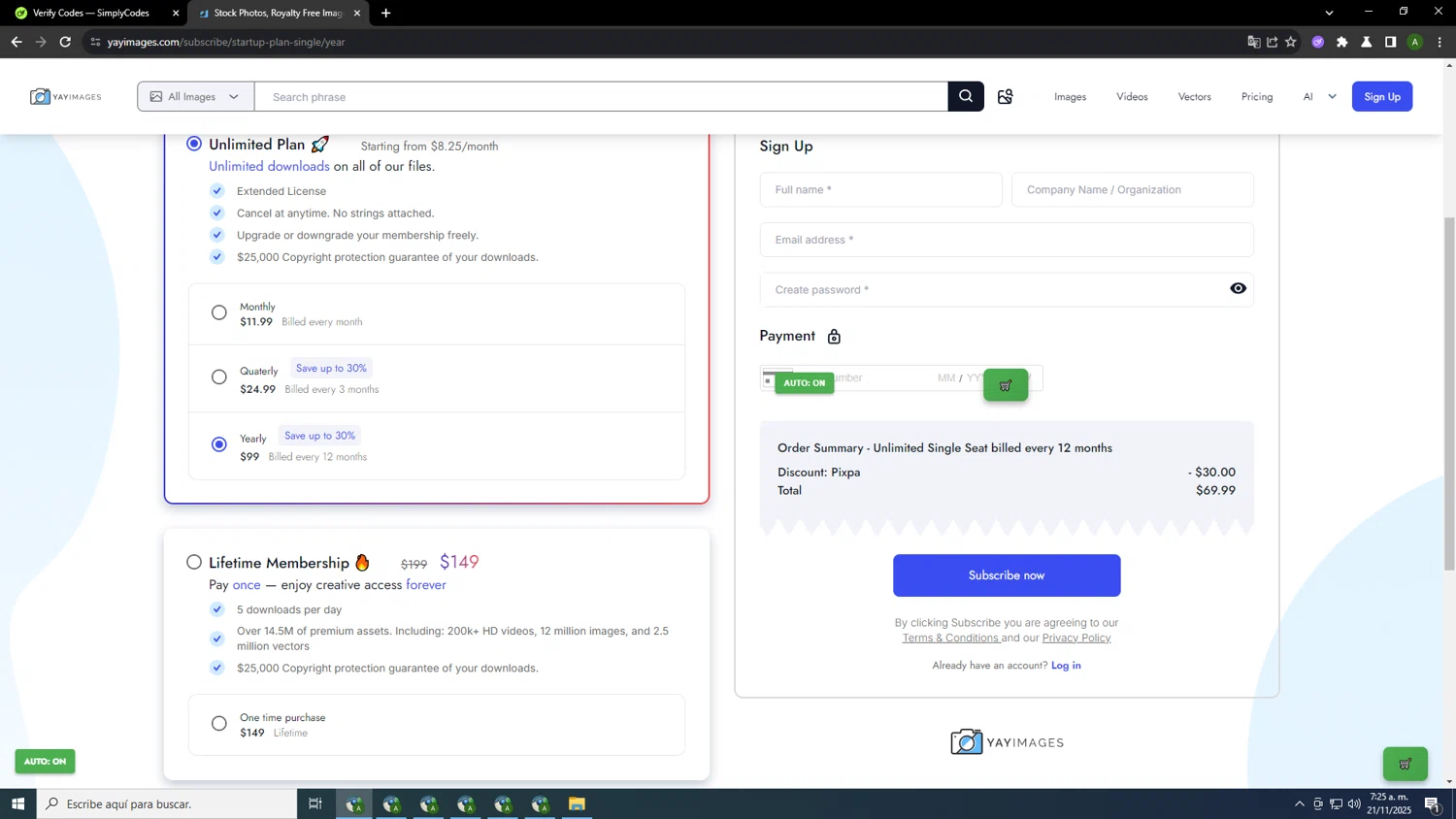The width and height of the screenshot is (1456, 819).
Task: Reload the page
Action: click(65, 42)
